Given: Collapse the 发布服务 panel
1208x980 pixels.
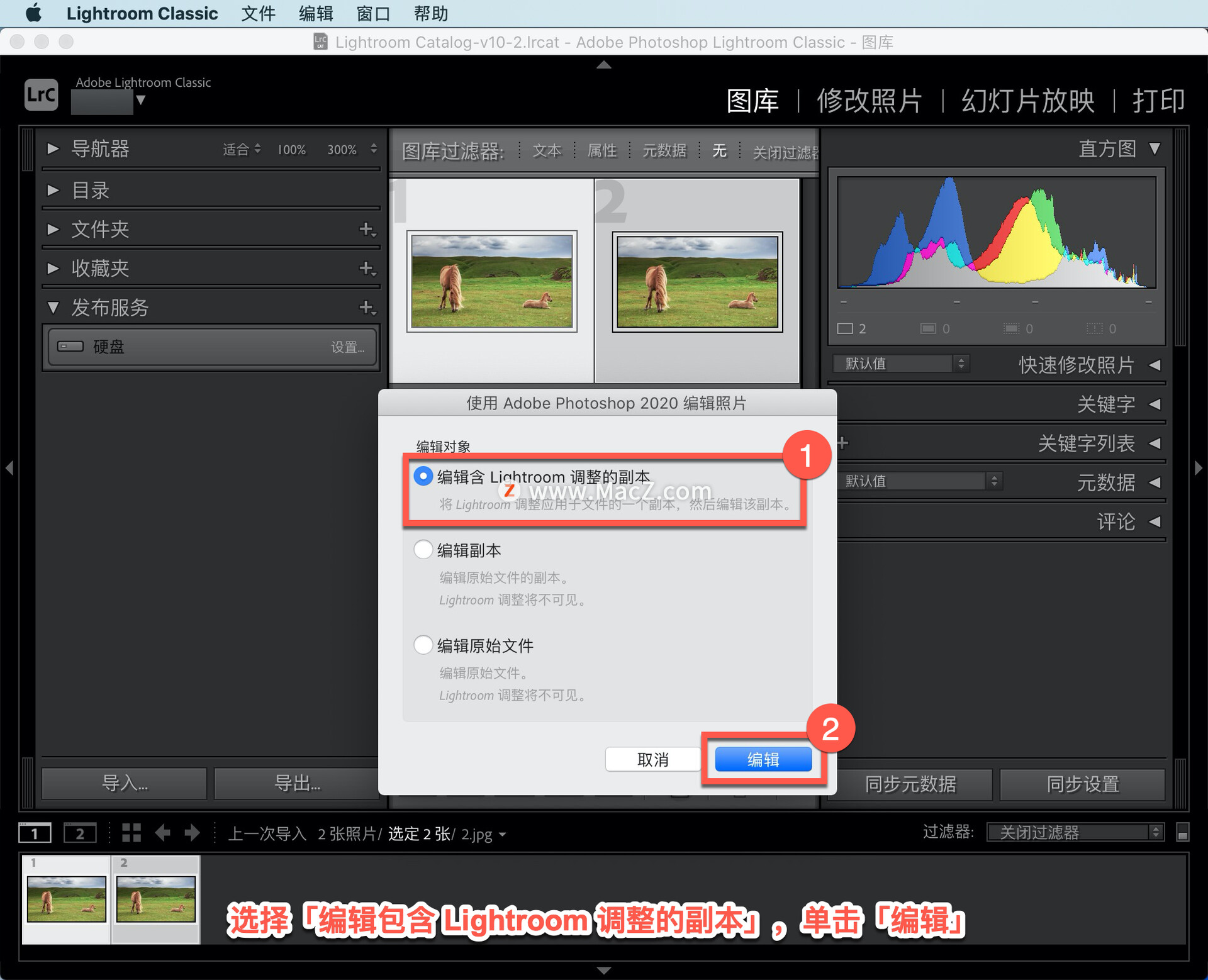Looking at the screenshot, I should pos(53,308).
